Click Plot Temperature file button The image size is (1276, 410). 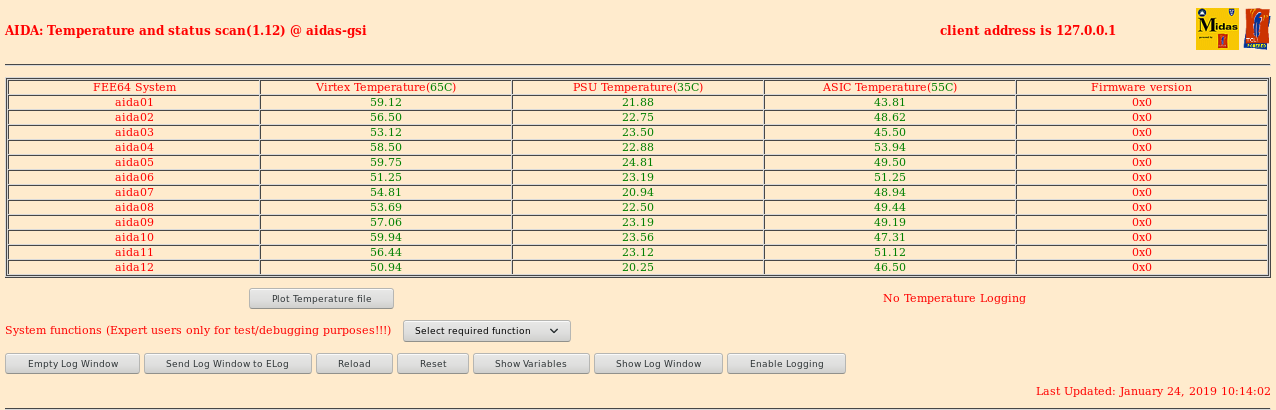tap(321, 299)
